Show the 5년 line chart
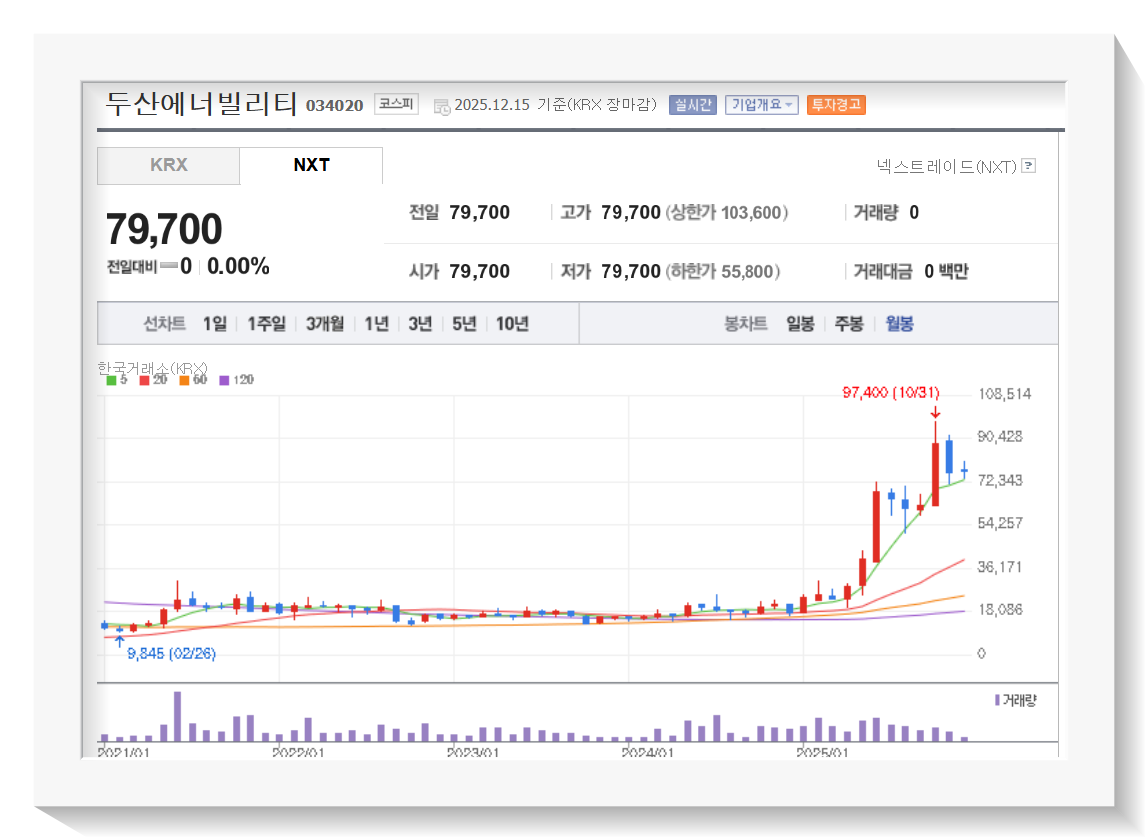 pos(464,324)
